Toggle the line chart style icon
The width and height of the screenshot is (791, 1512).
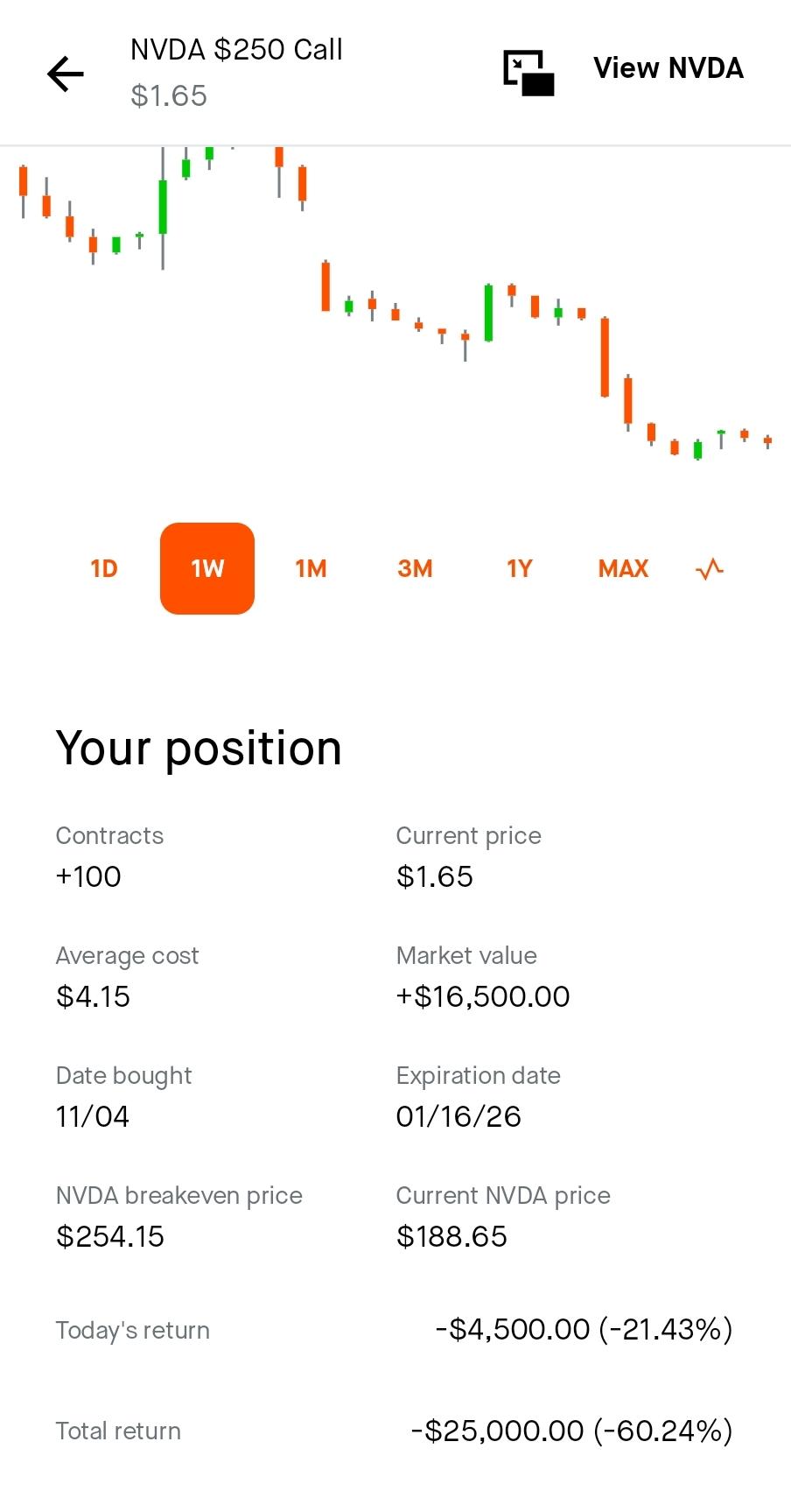click(710, 569)
